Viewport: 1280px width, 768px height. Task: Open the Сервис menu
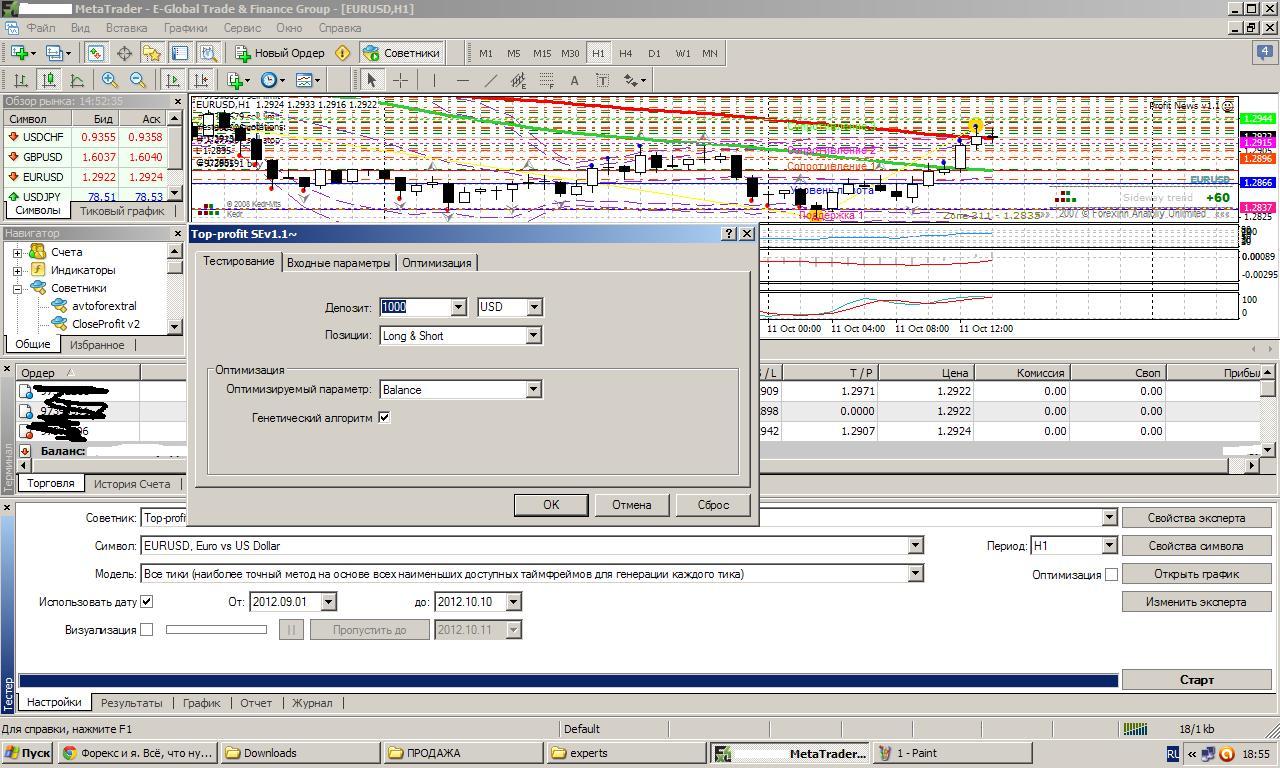coord(242,28)
